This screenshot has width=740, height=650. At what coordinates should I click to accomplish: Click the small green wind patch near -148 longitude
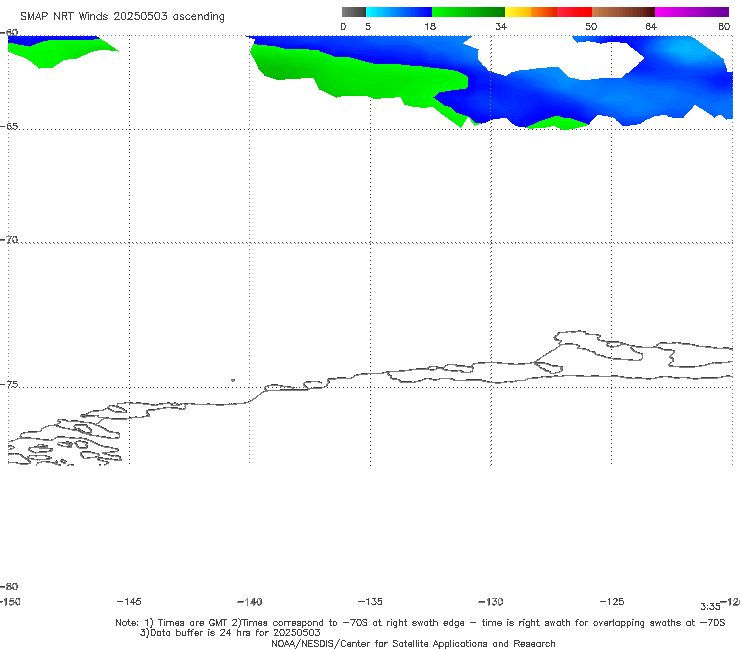click(61, 53)
